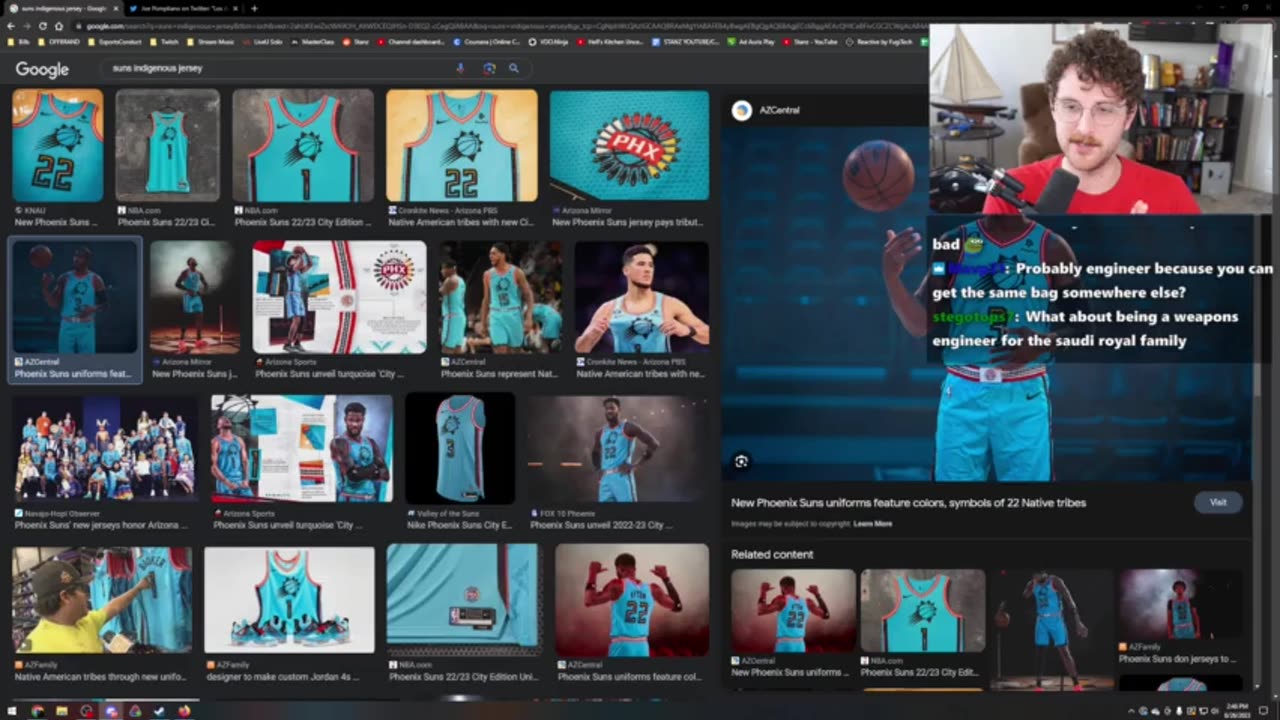
Task: Open 'Phoenix Suns 22/23 City Edition' jersey 1 thumbnail
Action: tap(303, 146)
